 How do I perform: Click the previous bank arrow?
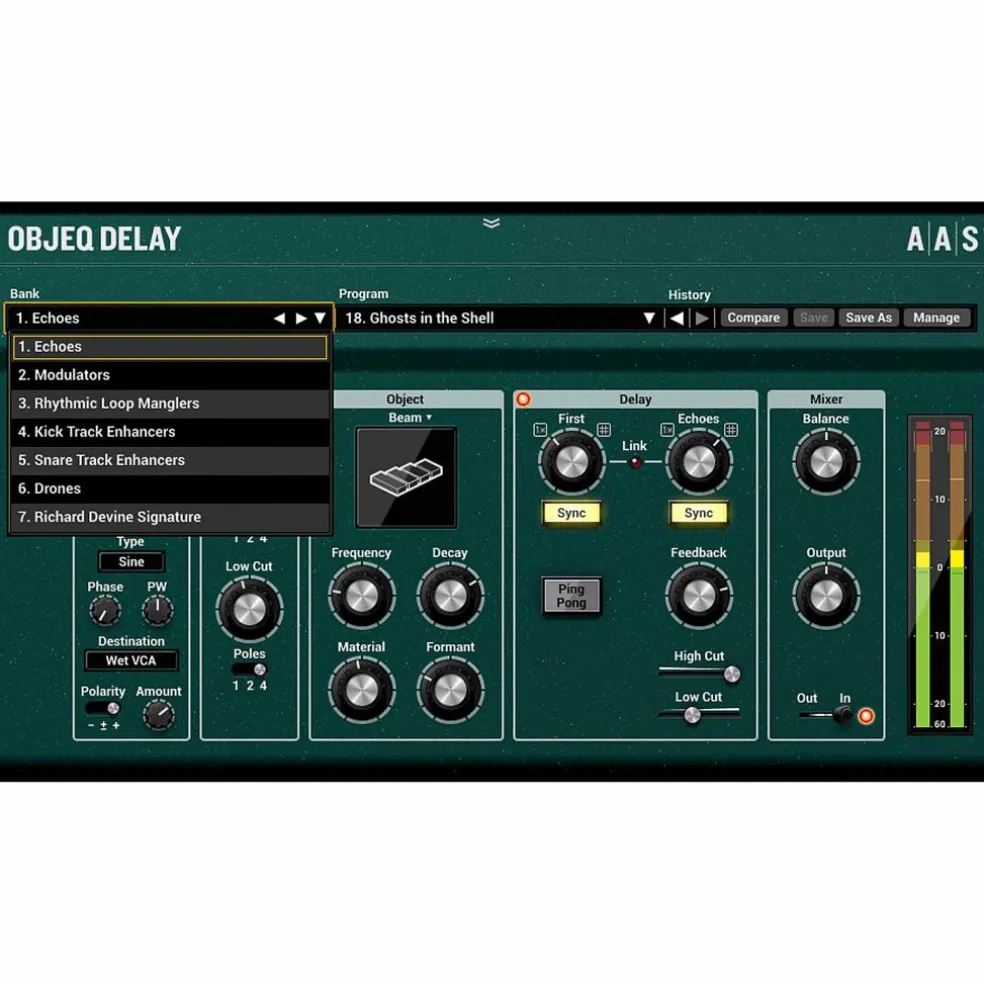point(279,318)
